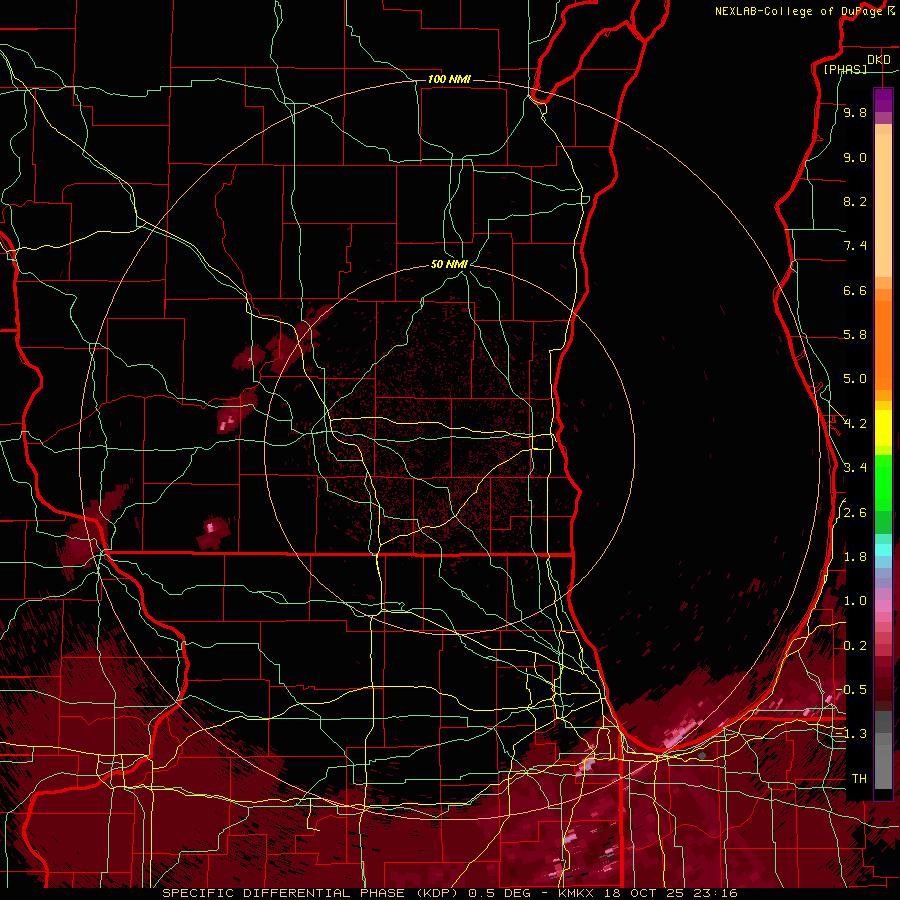Image resolution: width=900 pixels, height=900 pixels.
Task: Click the 50 NMI range ring label
Action: [x=449, y=265]
